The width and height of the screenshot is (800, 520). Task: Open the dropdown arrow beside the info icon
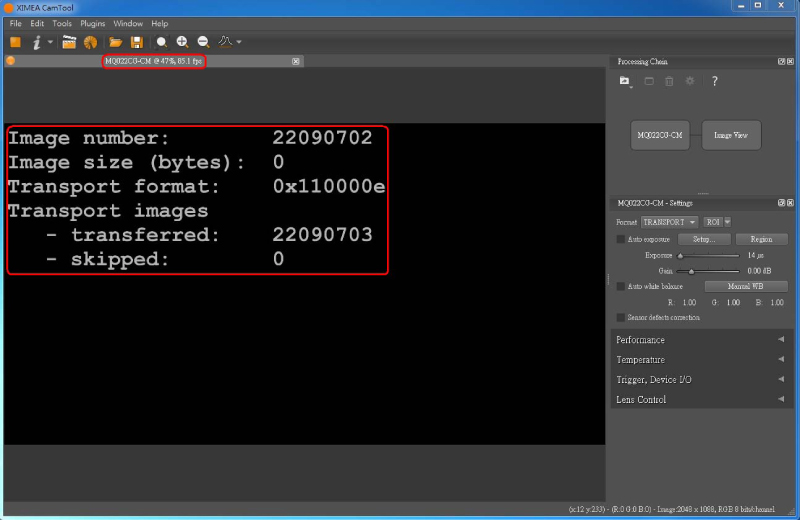pyautogui.click(x=50, y=42)
